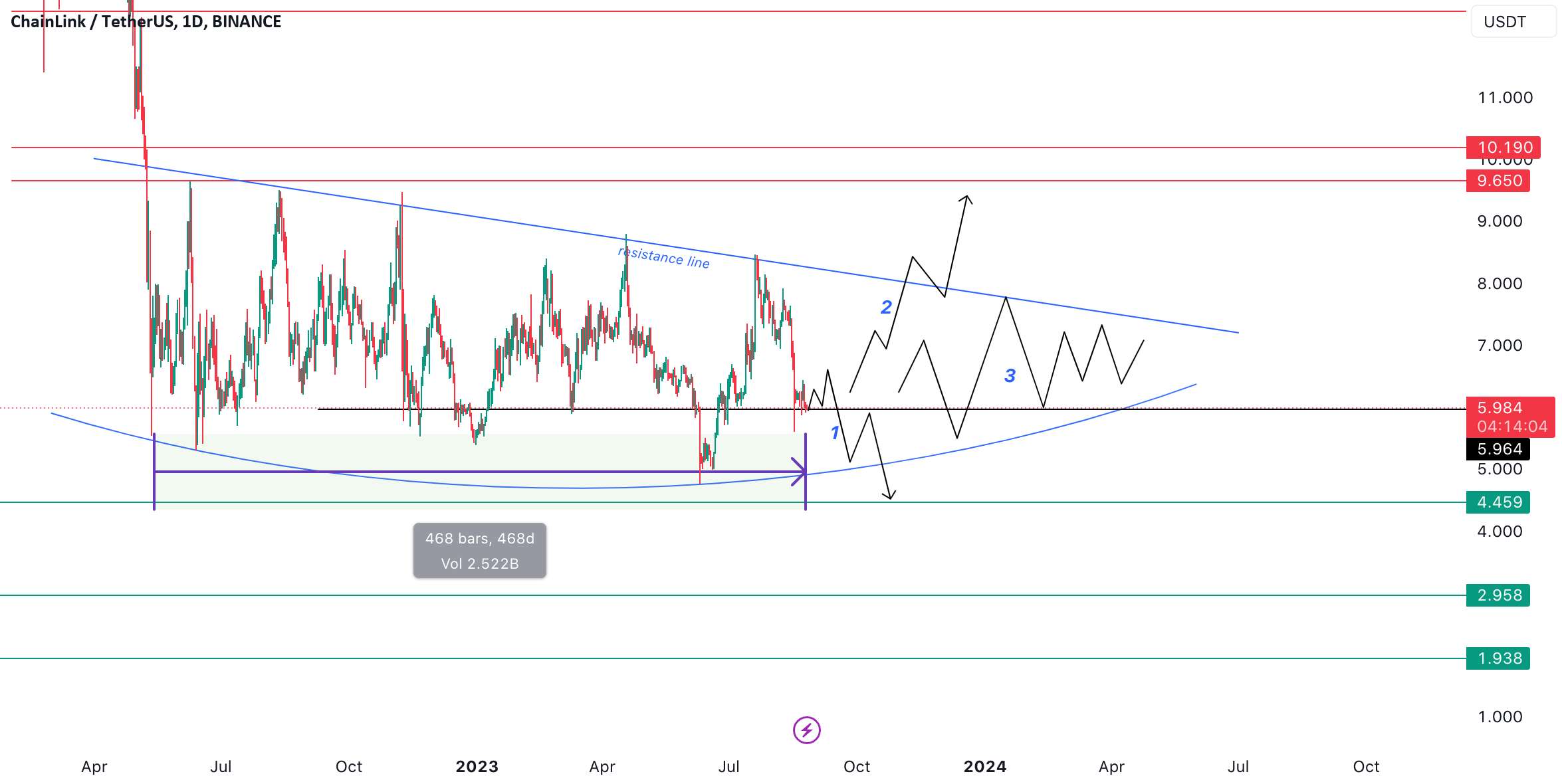Select the 9.650 red price label

(1498, 181)
